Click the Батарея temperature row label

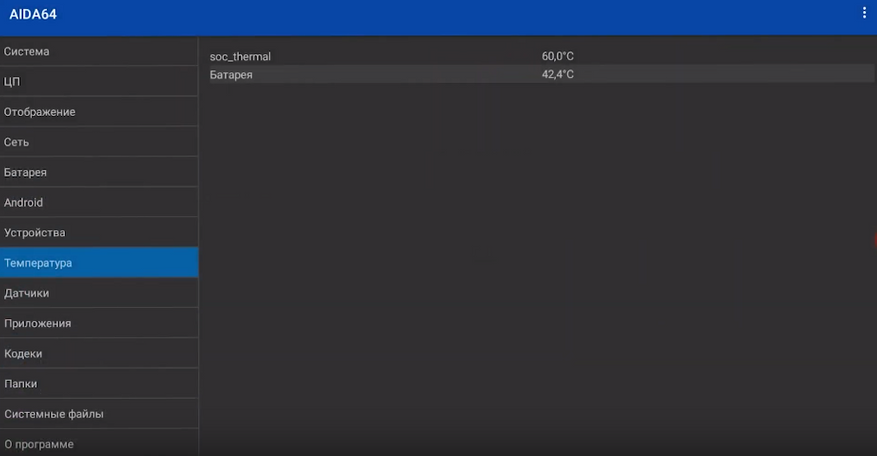(231, 74)
